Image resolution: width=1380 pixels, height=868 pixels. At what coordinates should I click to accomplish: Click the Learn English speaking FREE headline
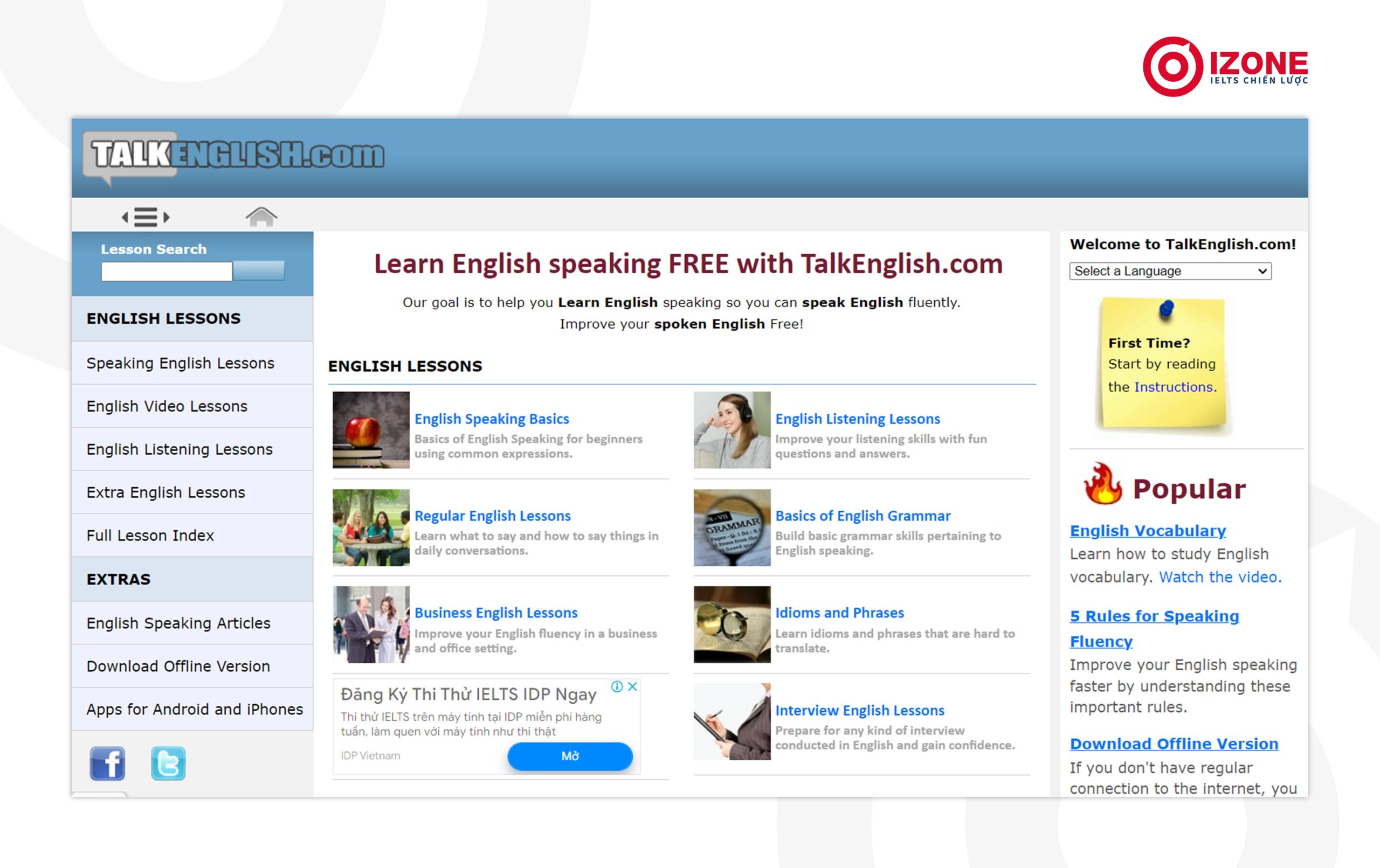click(688, 264)
